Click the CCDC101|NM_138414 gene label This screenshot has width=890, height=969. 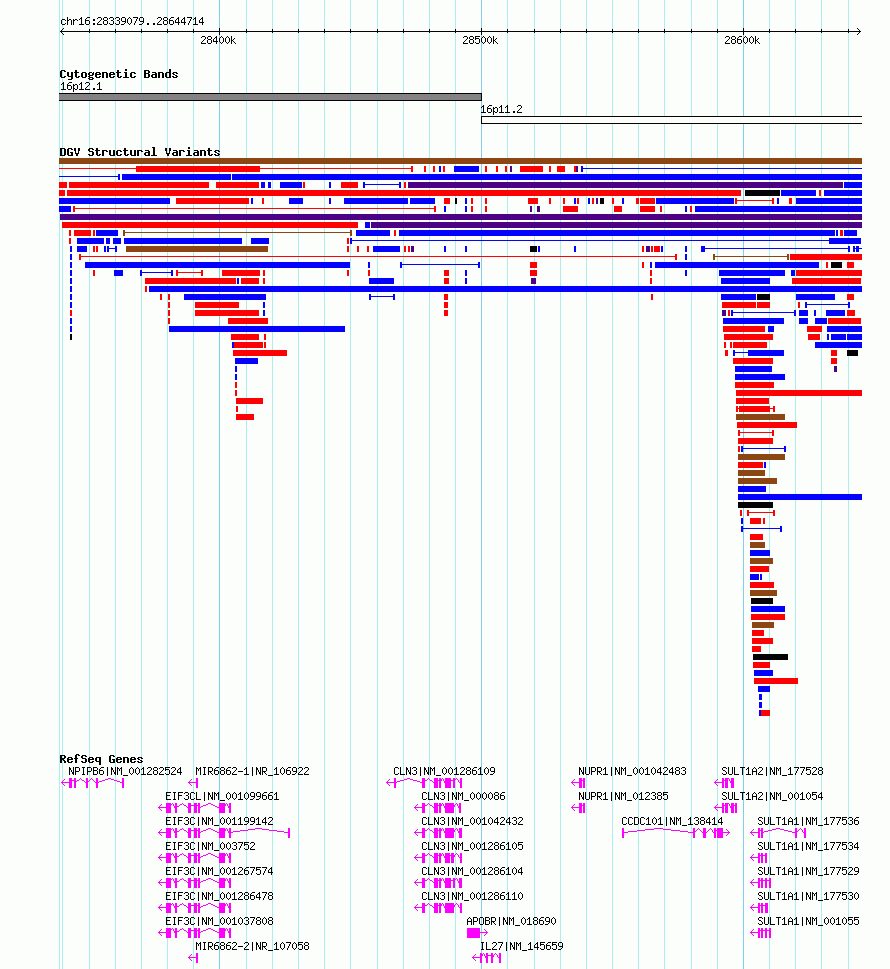pos(672,821)
